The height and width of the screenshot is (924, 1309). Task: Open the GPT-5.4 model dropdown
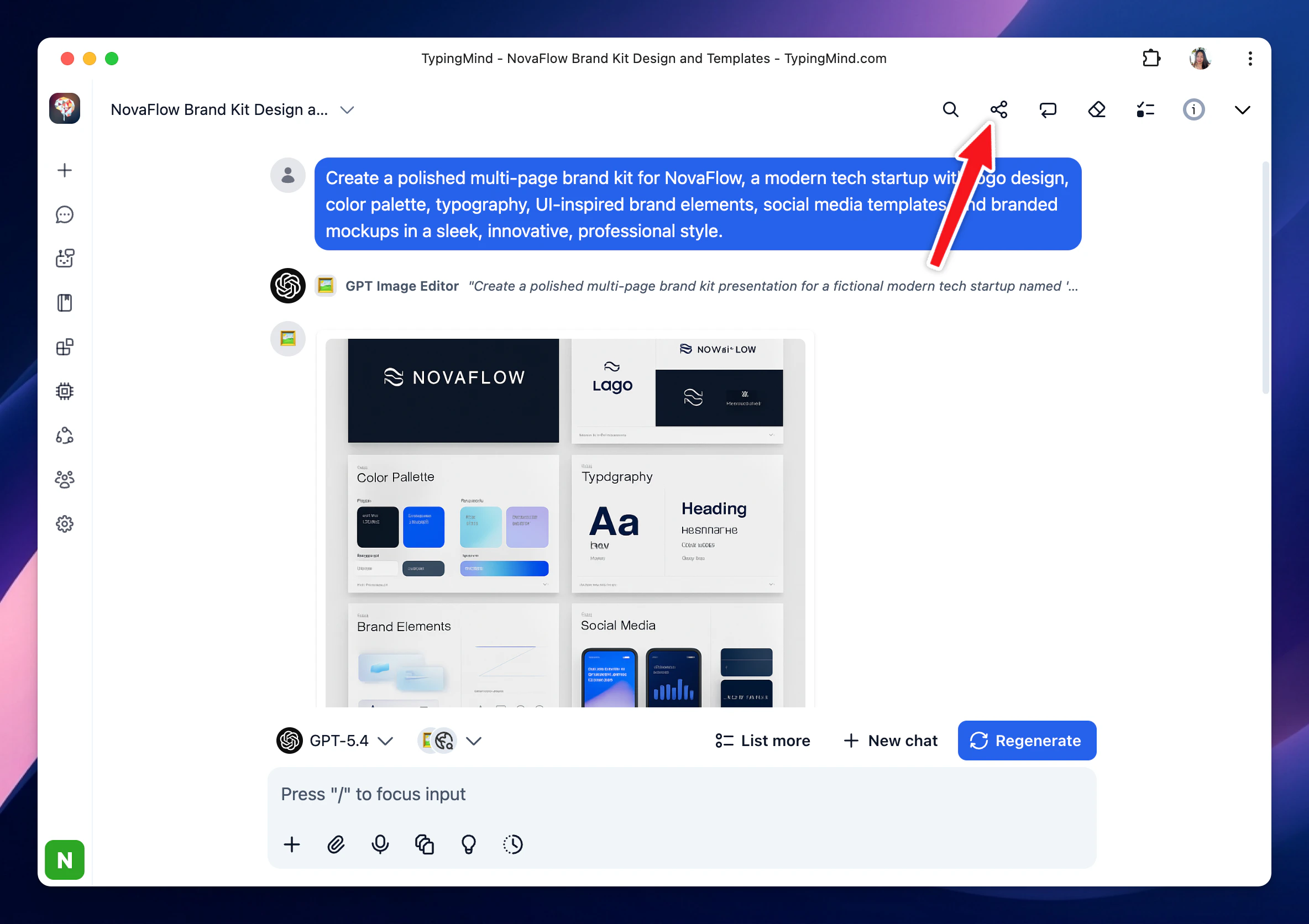(335, 741)
